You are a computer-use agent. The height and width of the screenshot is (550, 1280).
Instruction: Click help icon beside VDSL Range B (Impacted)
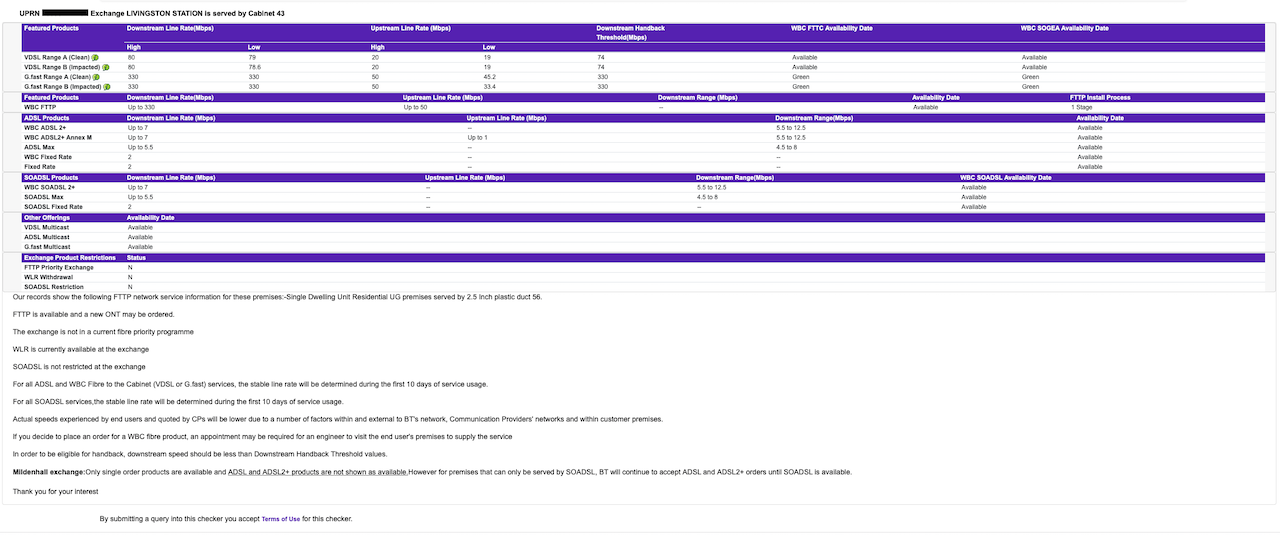pyautogui.click(x=106, y=68)
